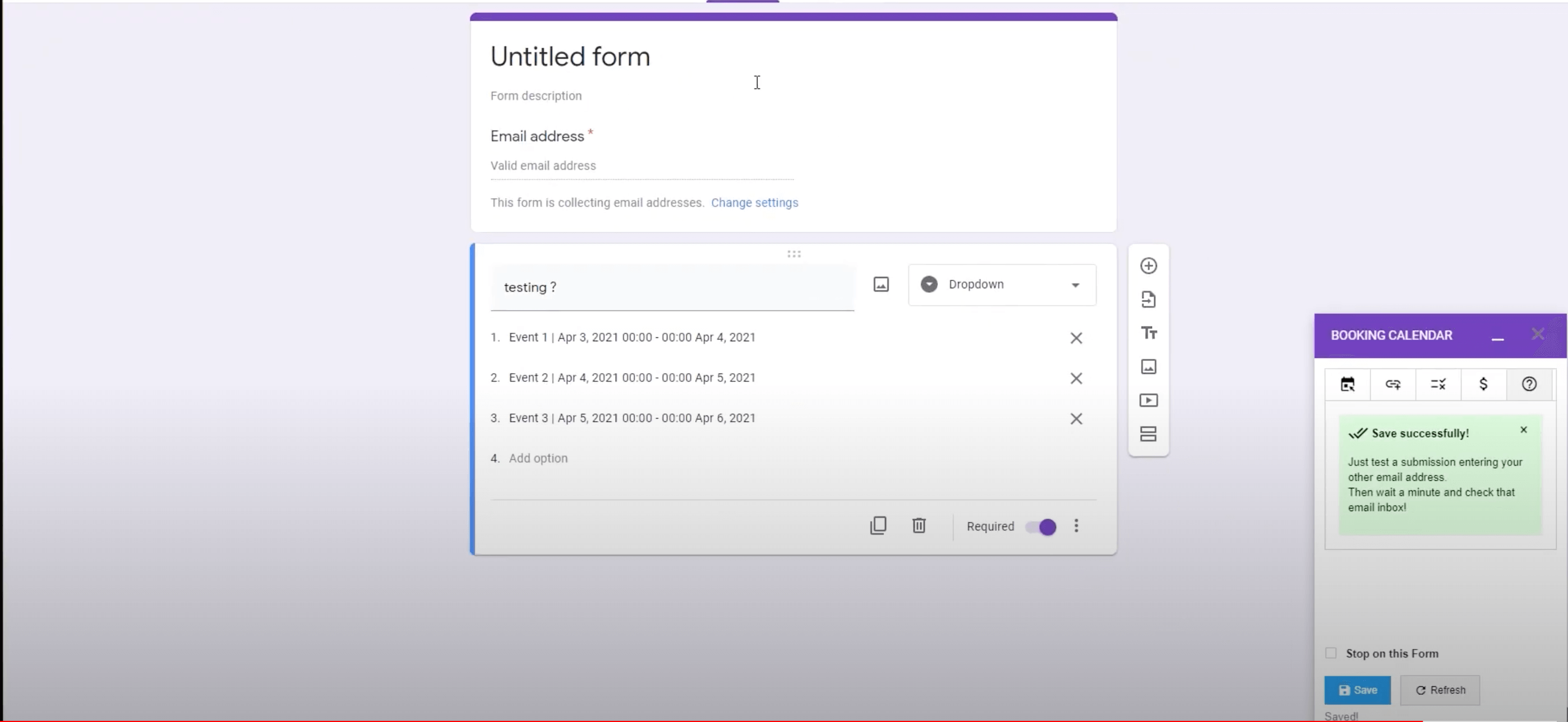Open the help question mark tab

[x=1529, y=384]
